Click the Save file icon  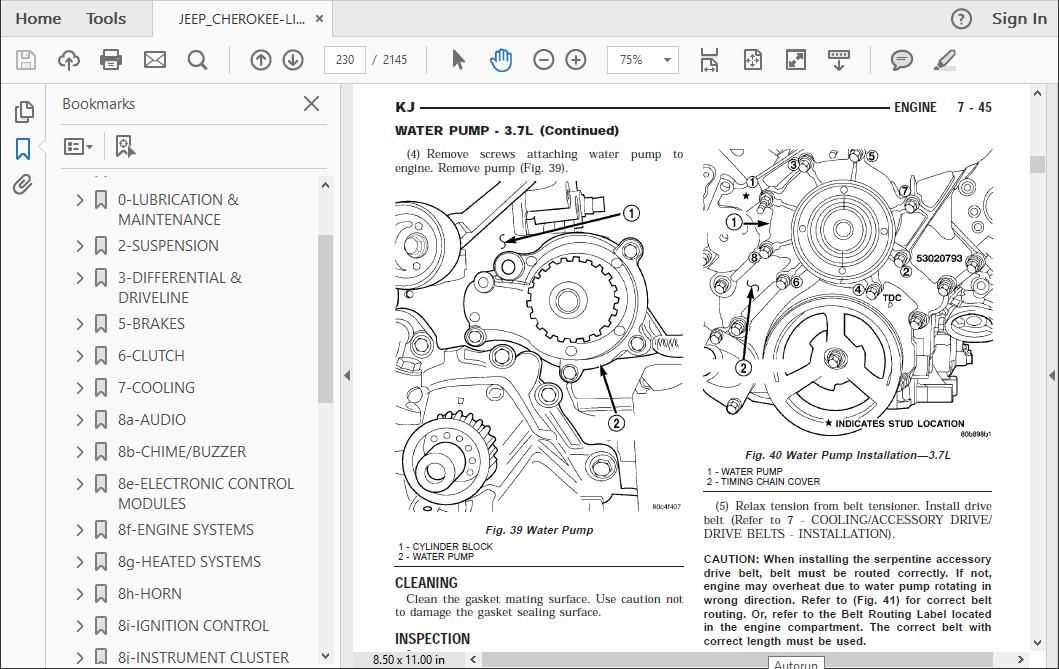click(x=26, y=60)
